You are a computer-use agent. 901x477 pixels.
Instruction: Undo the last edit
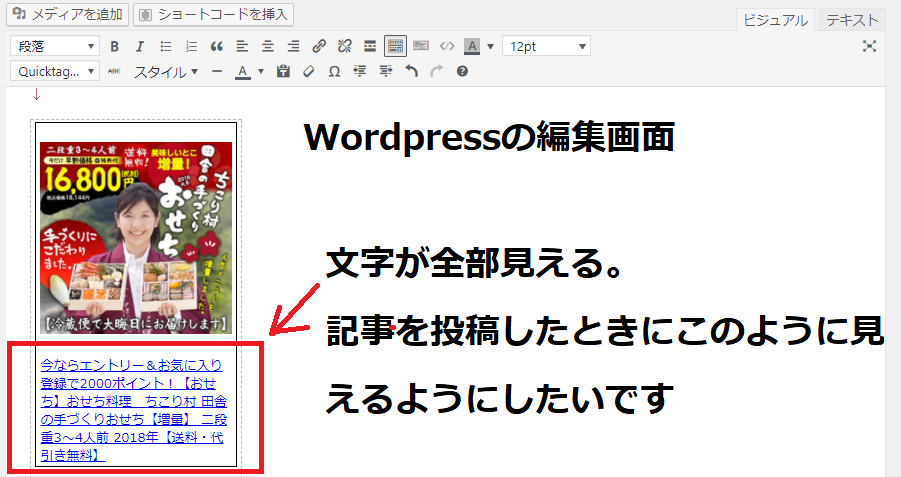411,72
